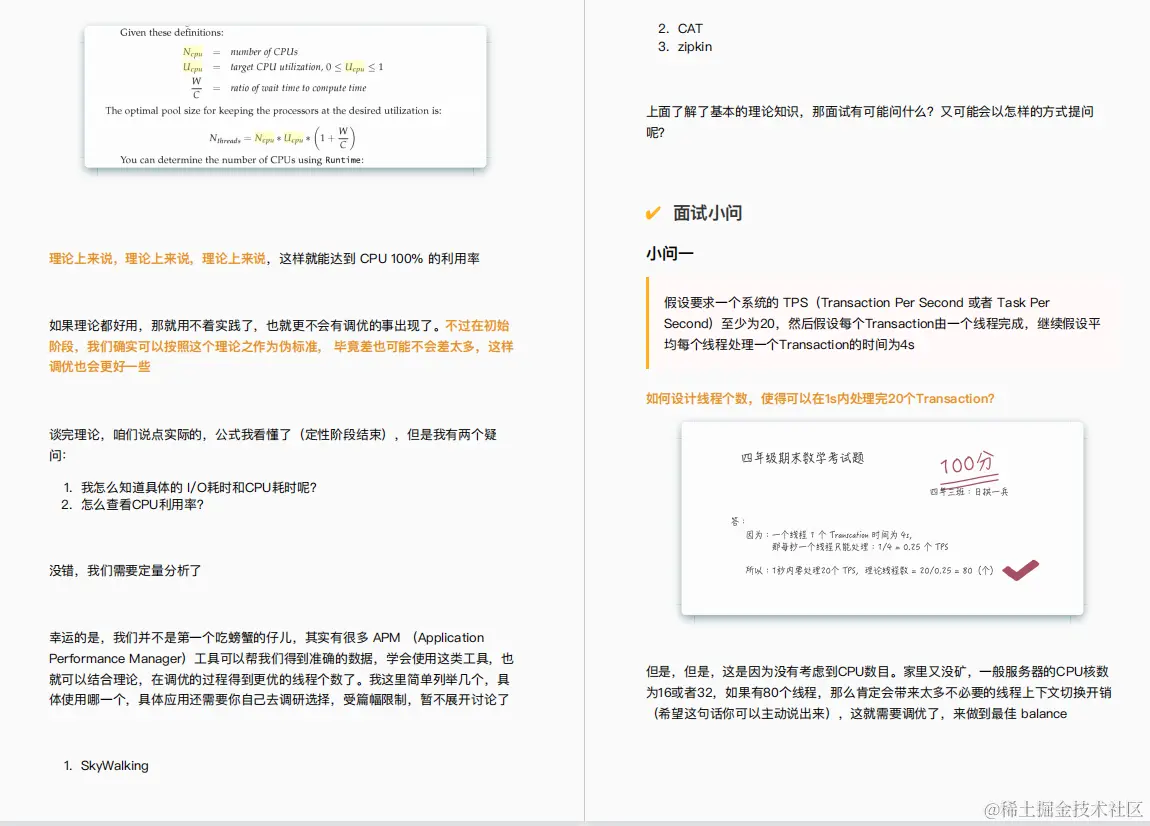This screenshot has width=1150, height=826.
Task: Click the CAT entry in the numbered list
Action: (690, 28)
